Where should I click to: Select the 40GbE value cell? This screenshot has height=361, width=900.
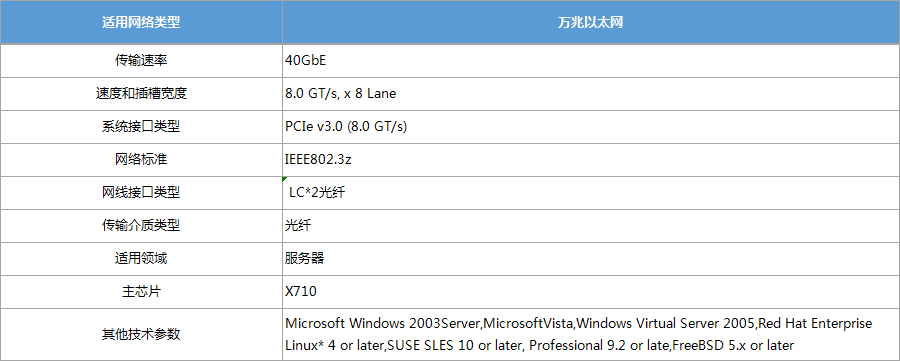pos(591,60)
